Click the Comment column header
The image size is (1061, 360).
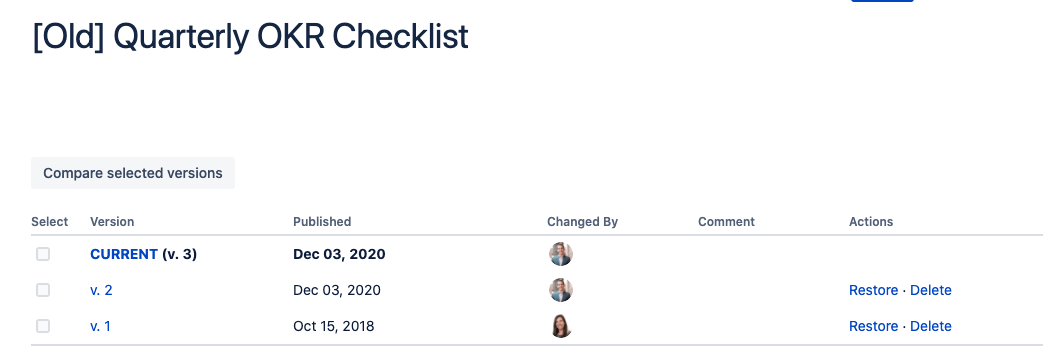726,222
